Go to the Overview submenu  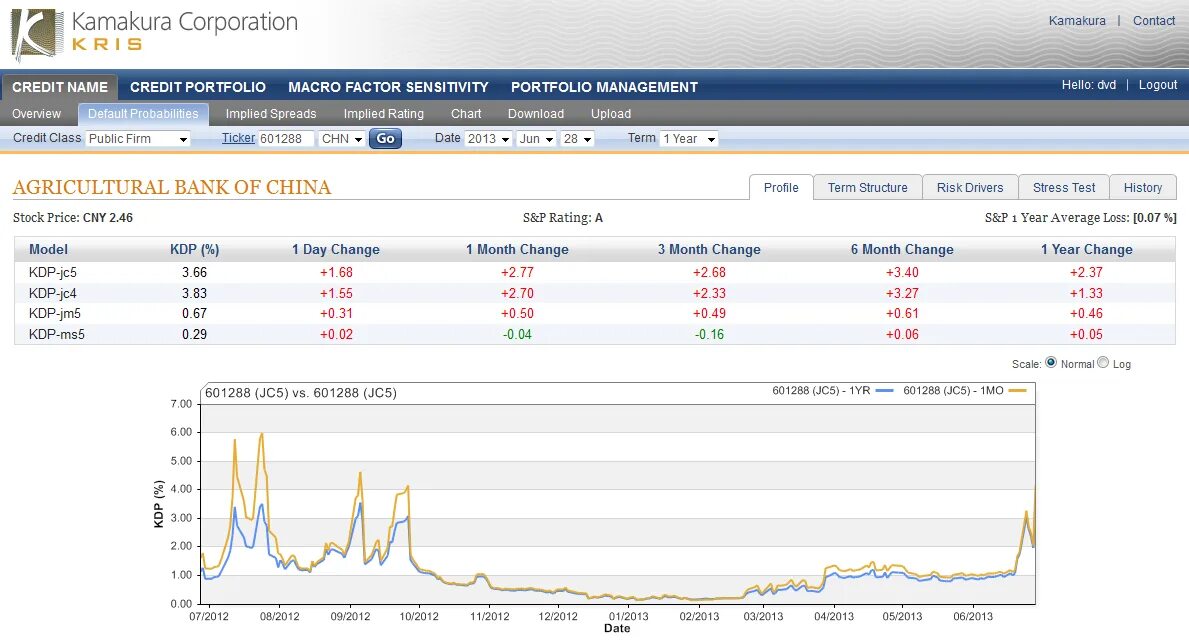36,114
